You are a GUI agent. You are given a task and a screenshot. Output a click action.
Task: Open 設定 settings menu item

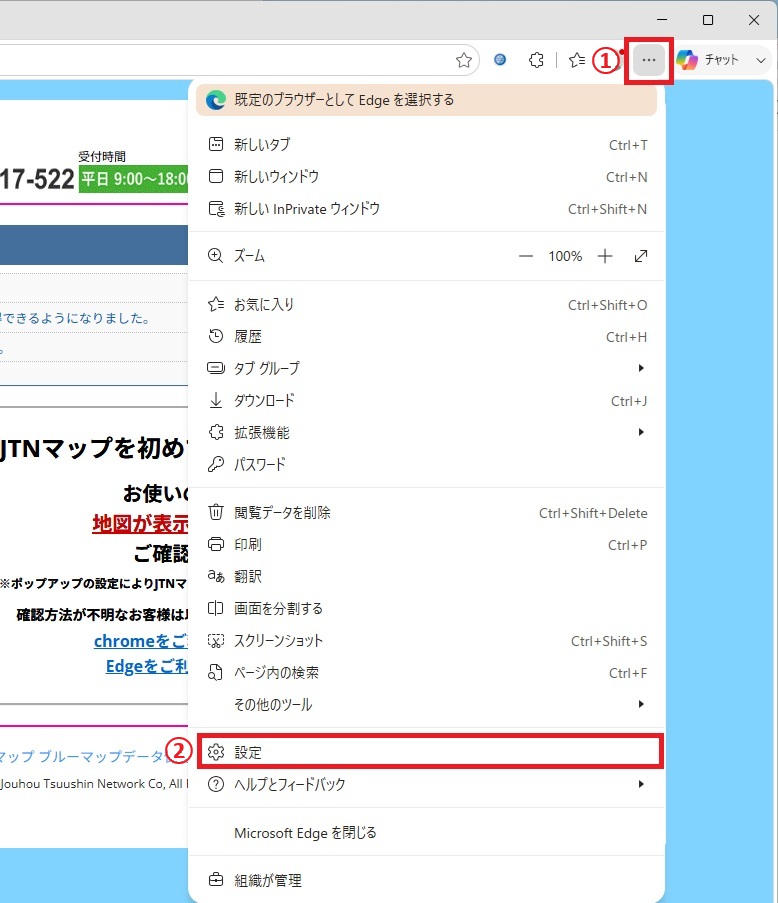pos(430,752)
